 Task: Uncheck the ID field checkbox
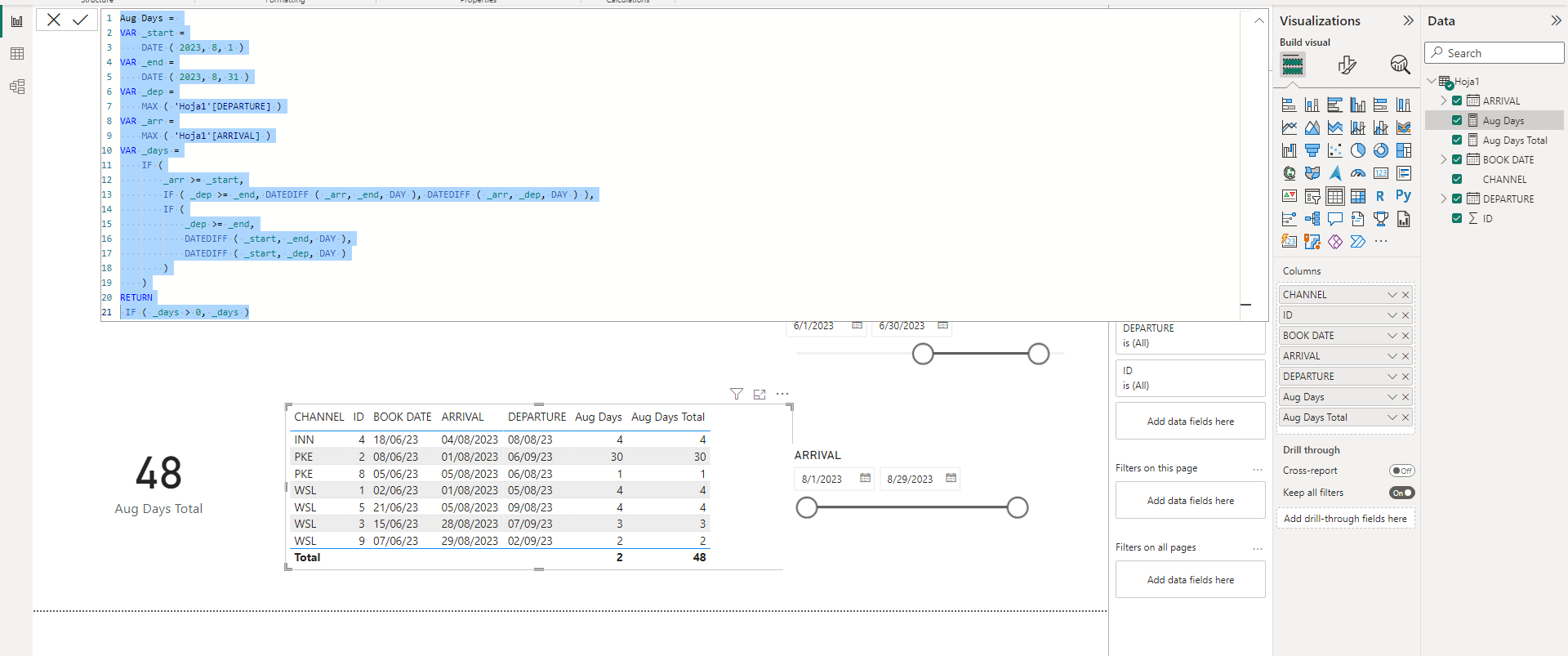click(x=1457, y=219)
